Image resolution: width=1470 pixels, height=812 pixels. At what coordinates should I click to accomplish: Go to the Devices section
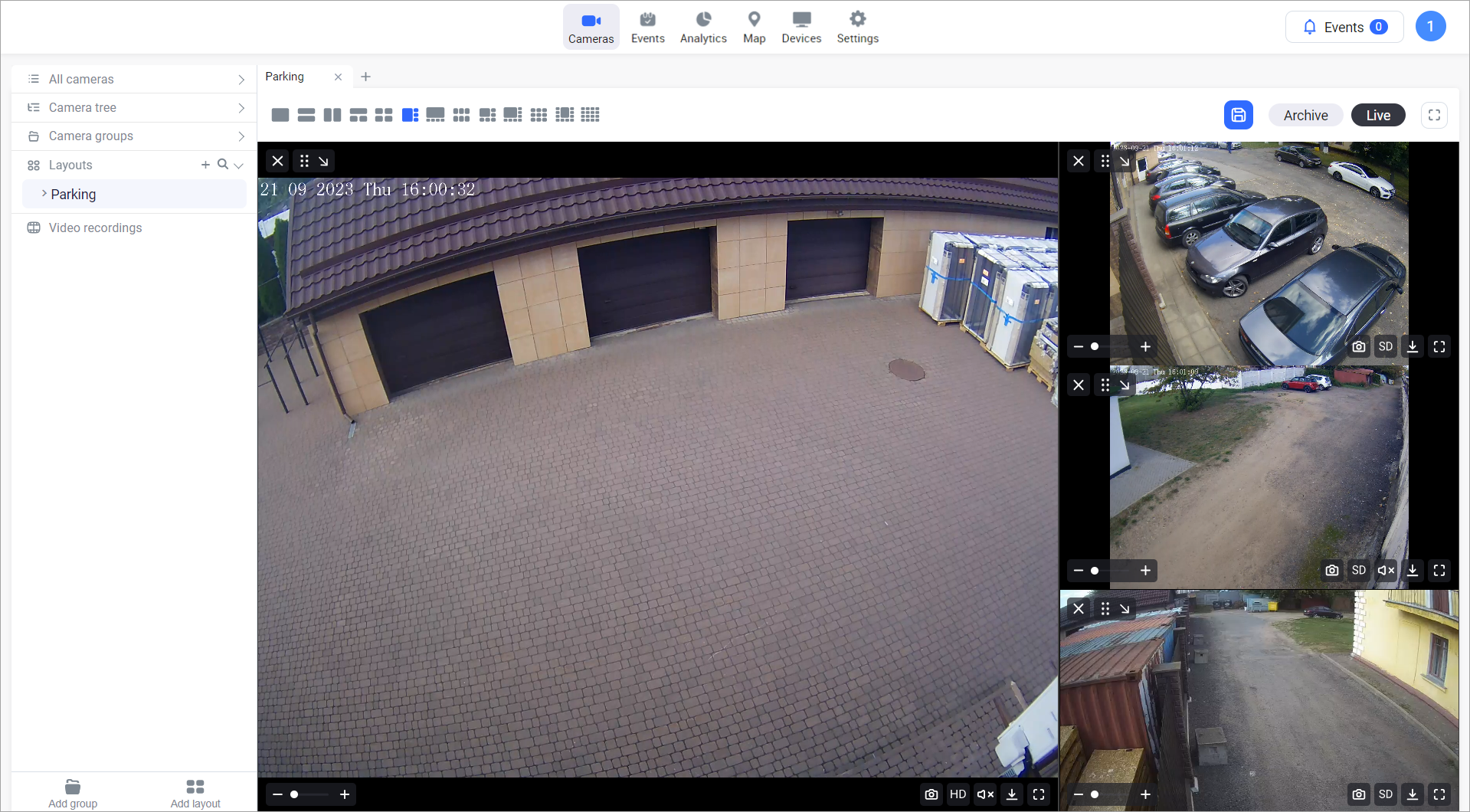point(801,27)
